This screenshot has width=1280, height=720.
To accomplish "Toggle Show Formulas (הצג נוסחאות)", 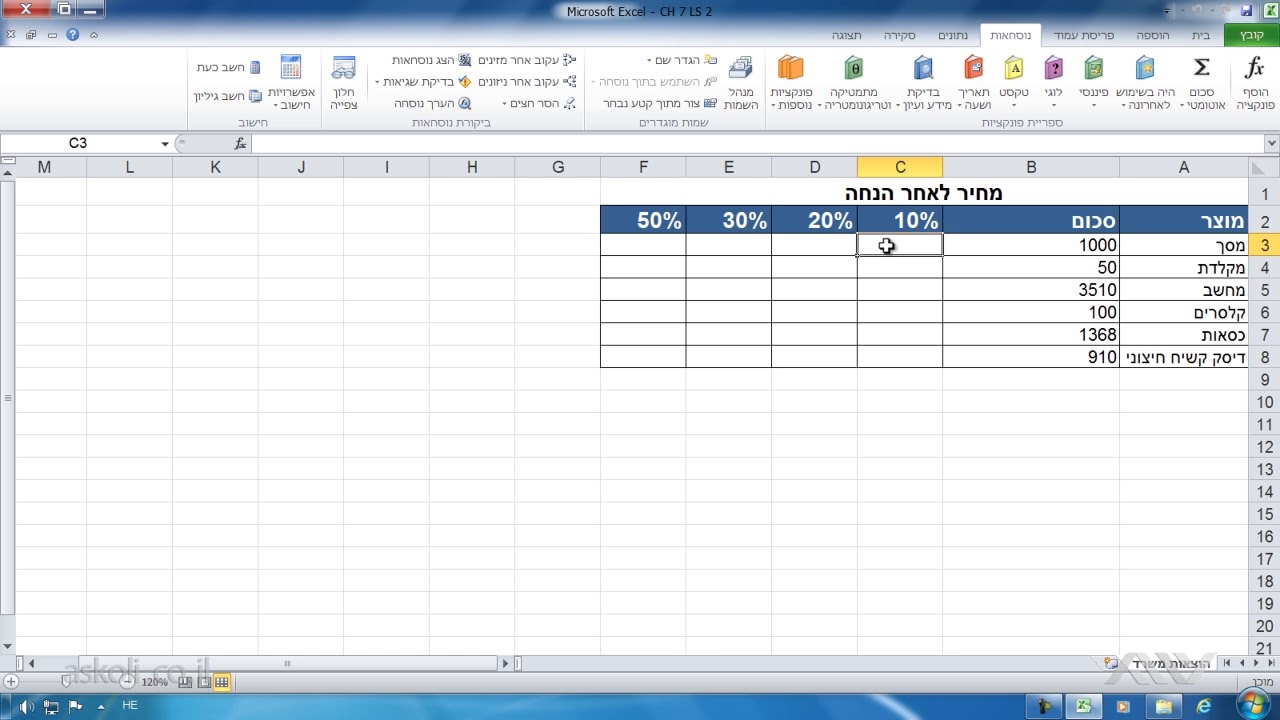I will (431, 60).
